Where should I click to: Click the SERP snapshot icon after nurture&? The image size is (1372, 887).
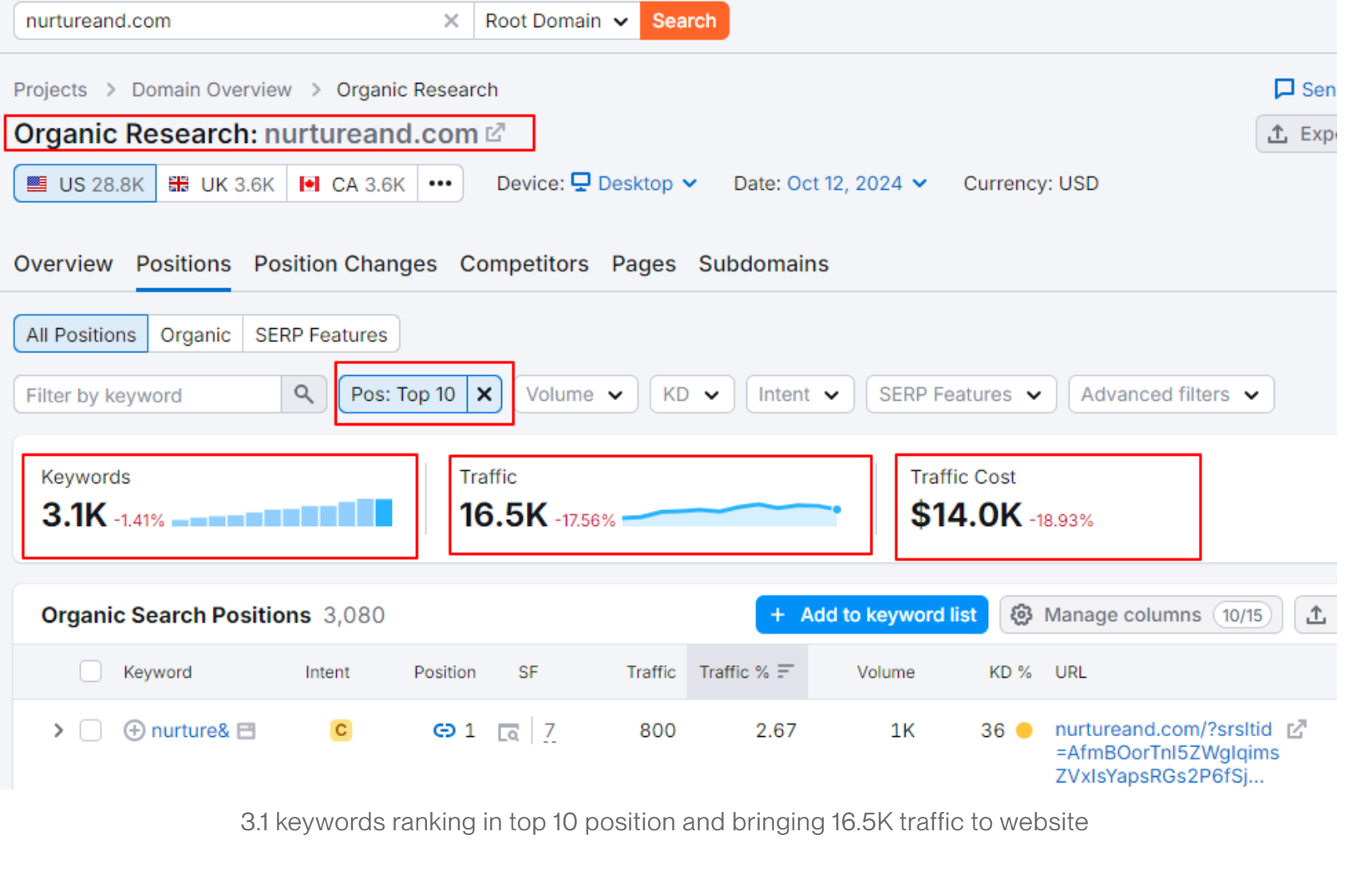click(247, 731)
